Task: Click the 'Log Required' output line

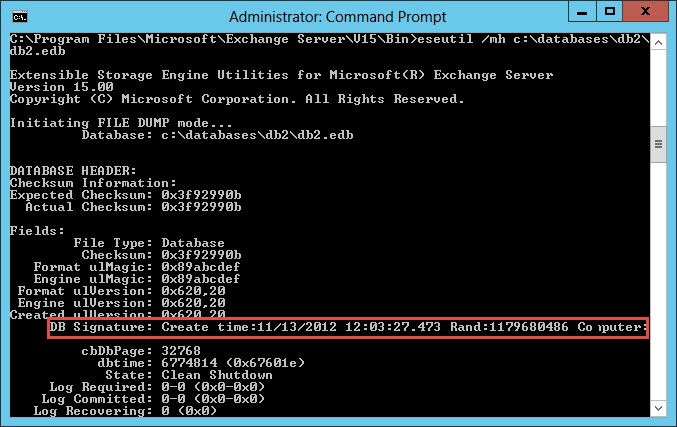Action: [x=157, y=387]
